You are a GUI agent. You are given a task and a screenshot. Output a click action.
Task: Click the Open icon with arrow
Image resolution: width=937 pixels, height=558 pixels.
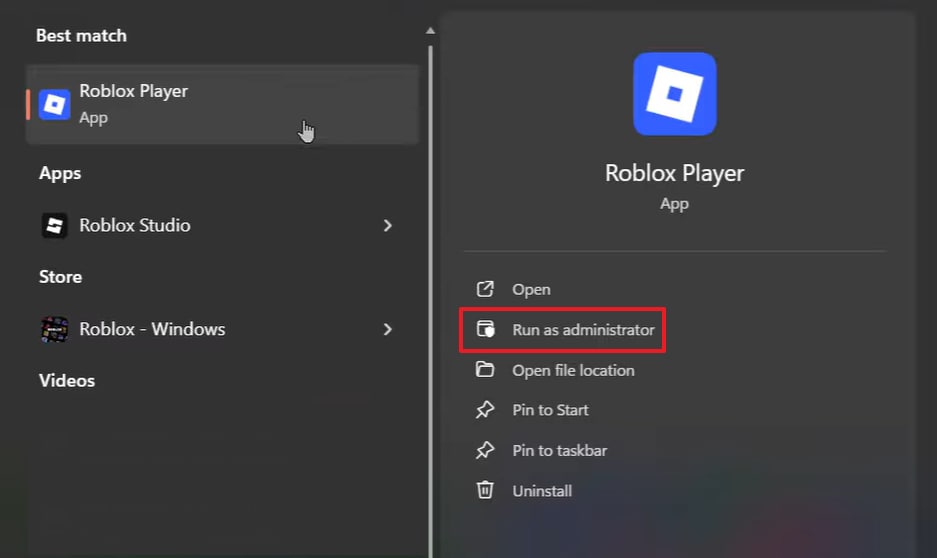pyautogui.click(x=485, y=289)
